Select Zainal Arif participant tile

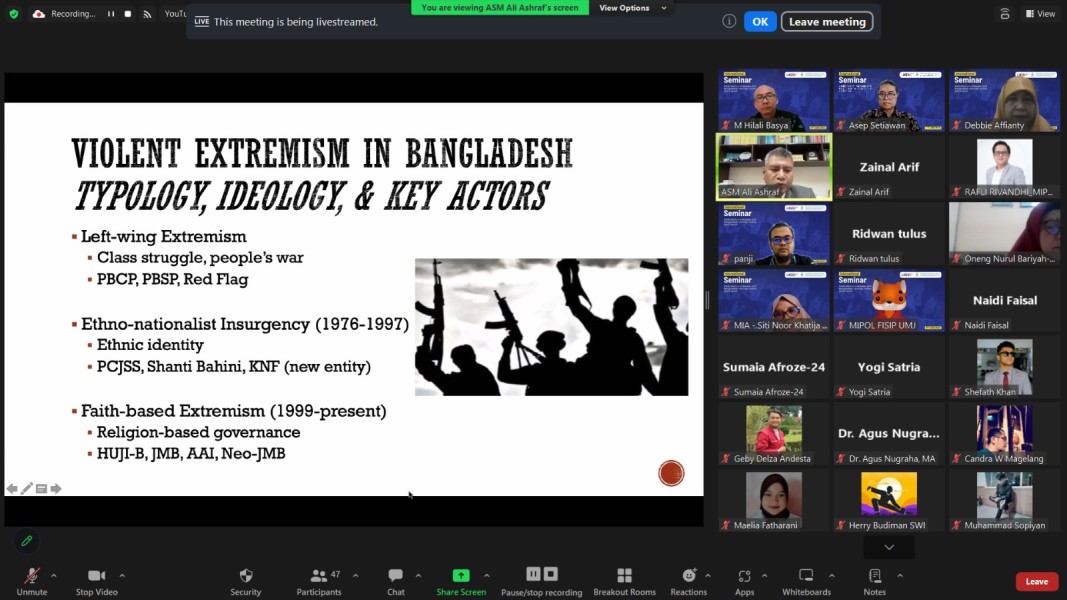point(889,167)
